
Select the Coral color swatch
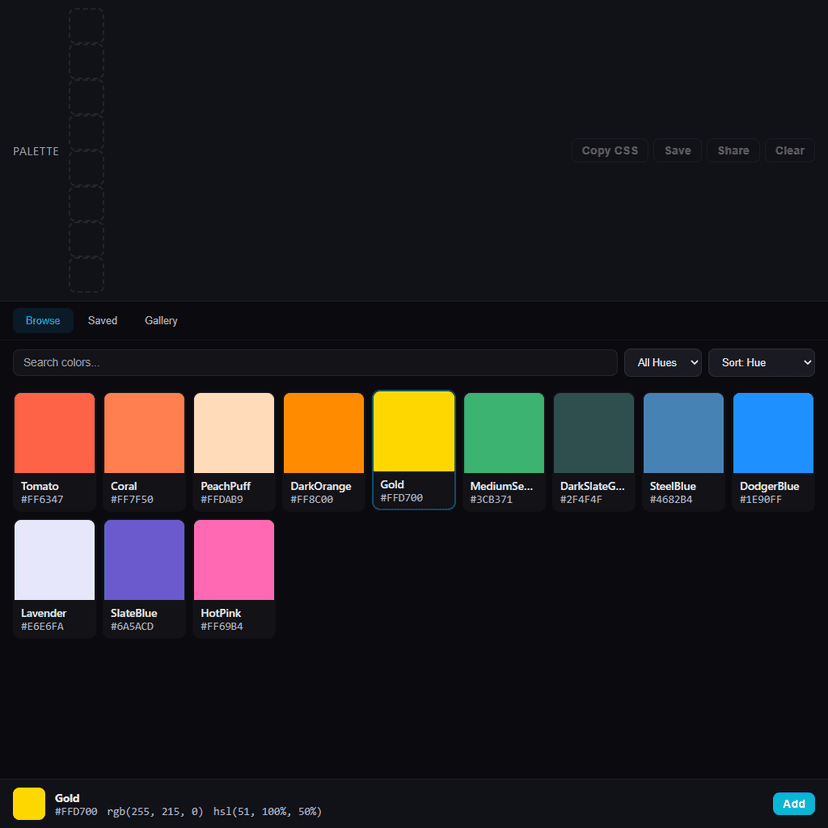(144, 432)
